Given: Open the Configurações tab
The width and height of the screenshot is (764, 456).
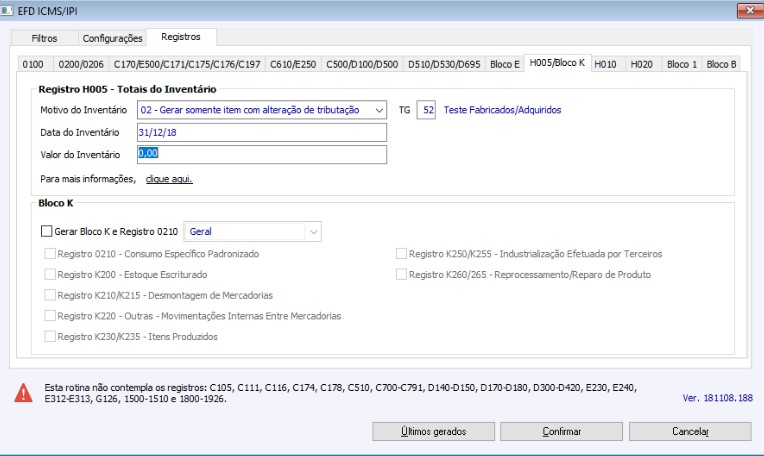Looking at the screenshot, I should click(112, 38).
